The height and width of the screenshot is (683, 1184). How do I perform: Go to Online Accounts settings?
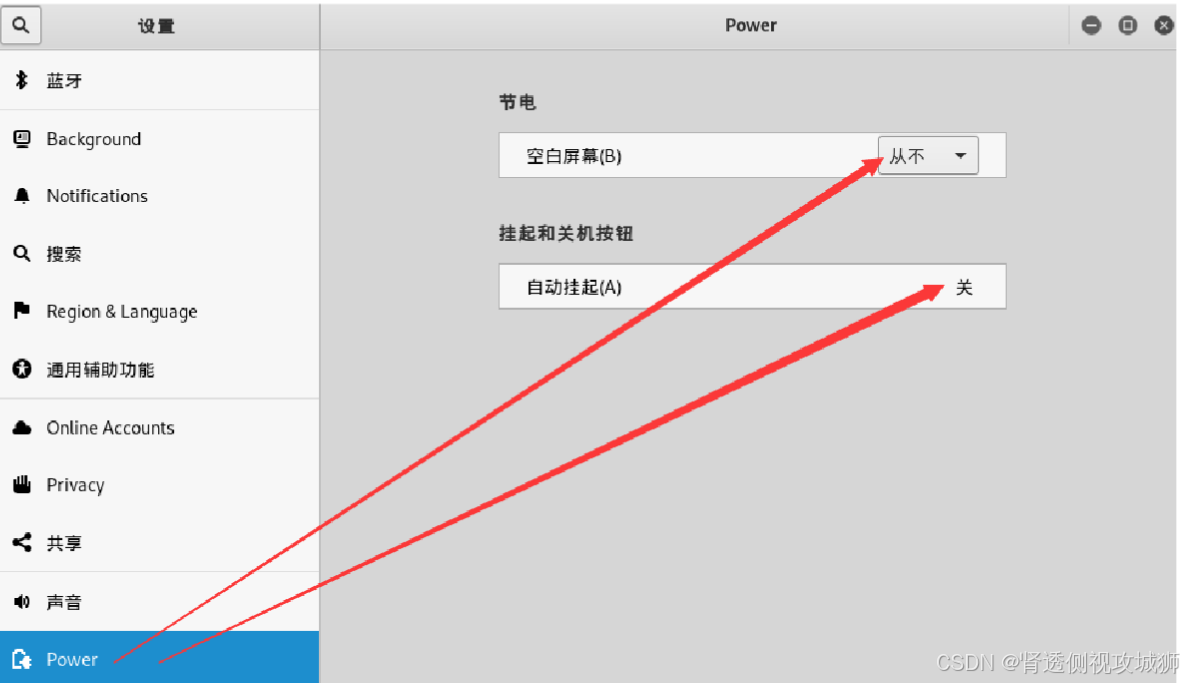point(159,427)
